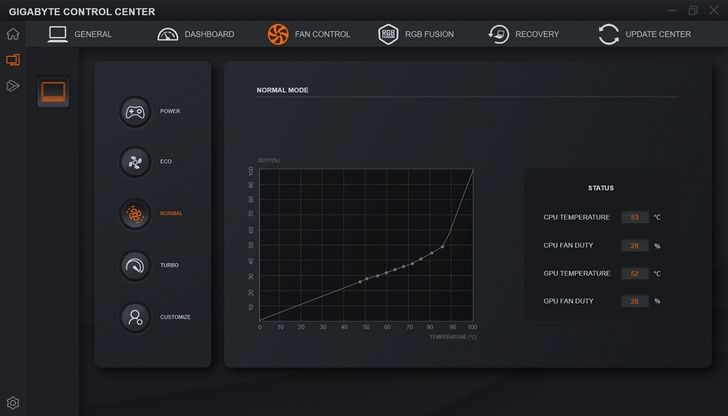Select the Fan Control tab

pyautogui.click(x=309, y=34)
